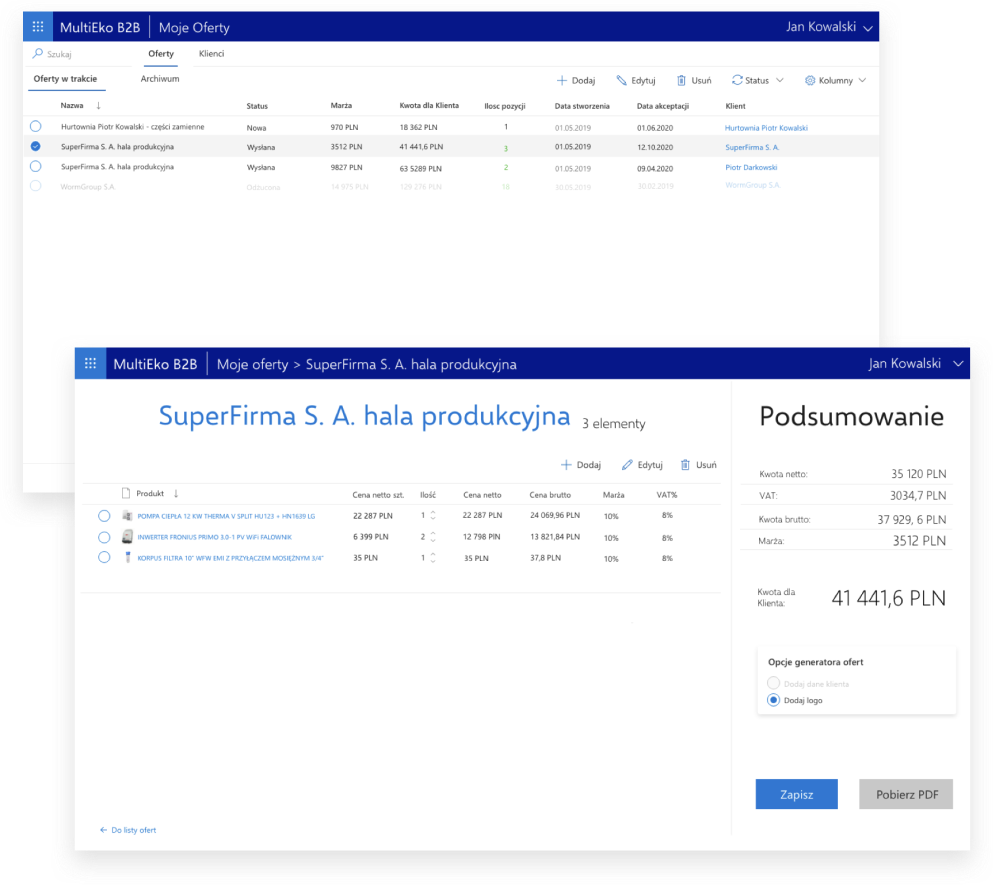
Task: Open the Jan Kowalski user menu in detail window
Action: pyautogui.click(x=957, y=364)
